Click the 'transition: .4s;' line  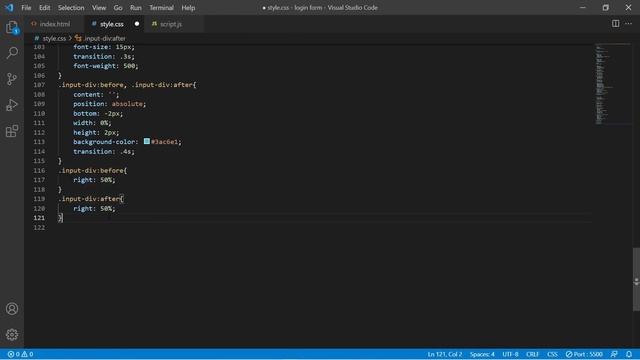[x=104, y=151]
